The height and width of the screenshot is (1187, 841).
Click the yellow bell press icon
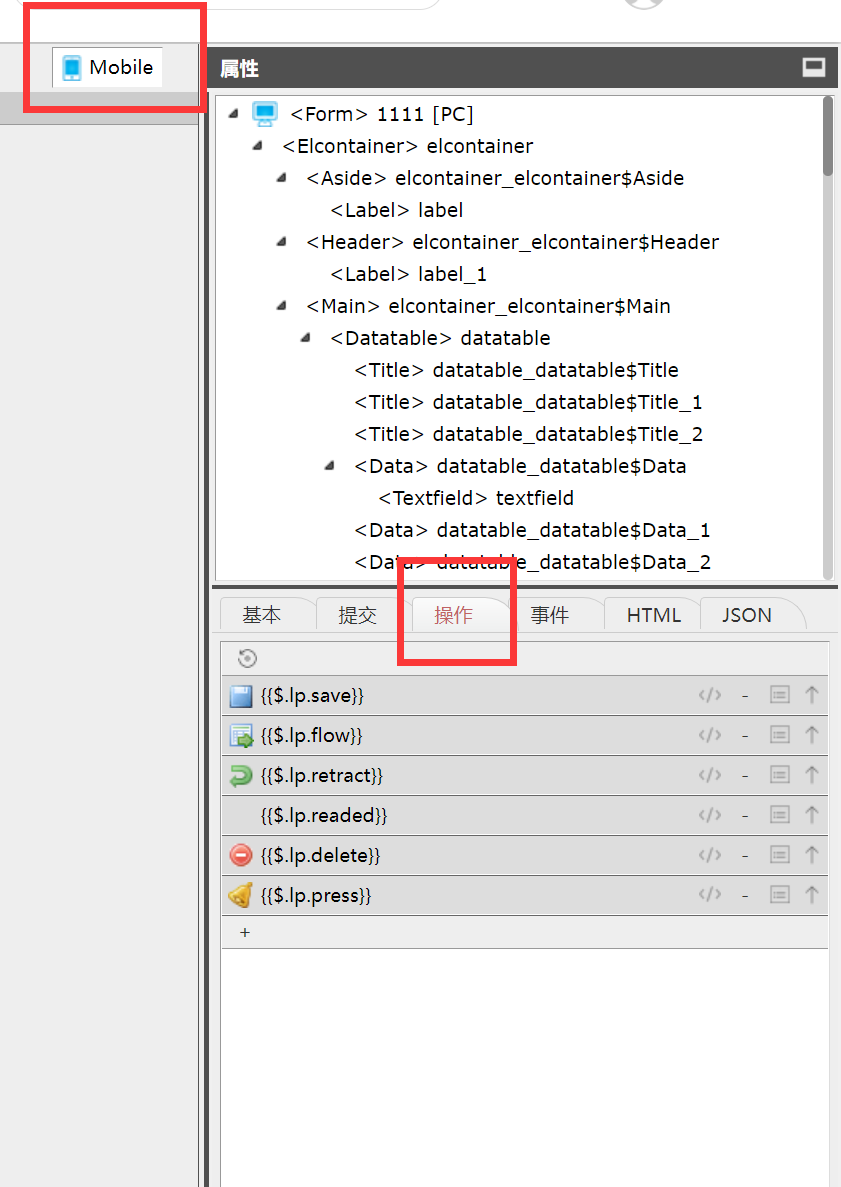coord(240,896)
